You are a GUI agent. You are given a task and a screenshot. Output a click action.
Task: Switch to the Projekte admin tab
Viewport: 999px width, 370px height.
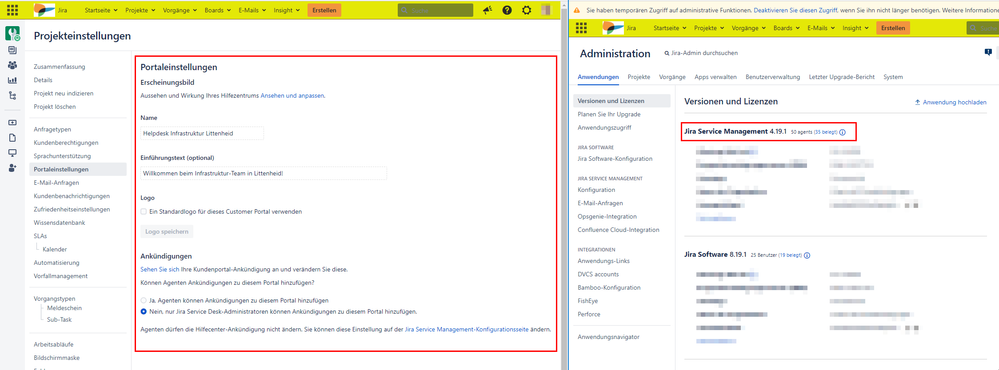pyautogui.click(x=639, y=77)
